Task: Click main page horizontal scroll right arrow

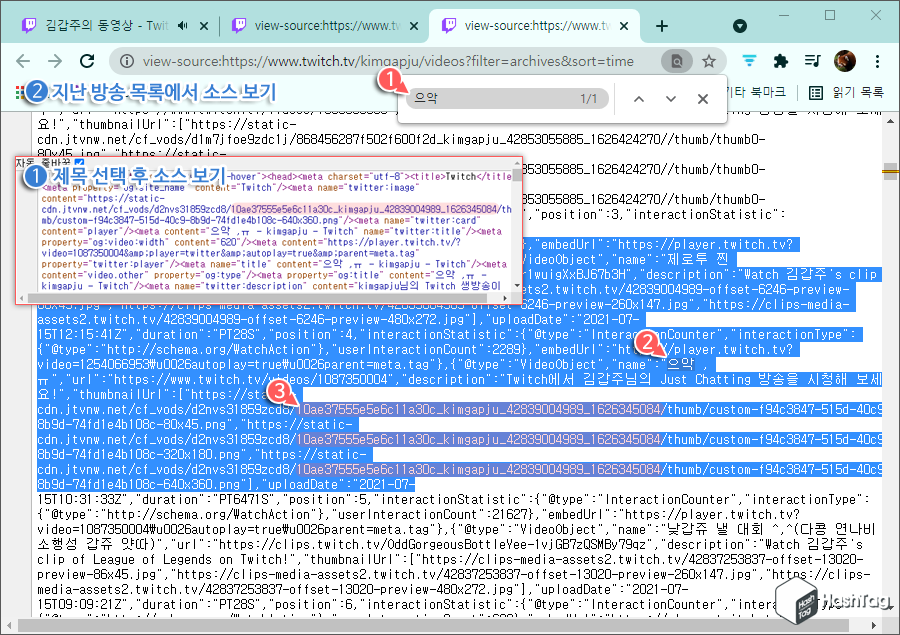Action: tap(874, 625)
